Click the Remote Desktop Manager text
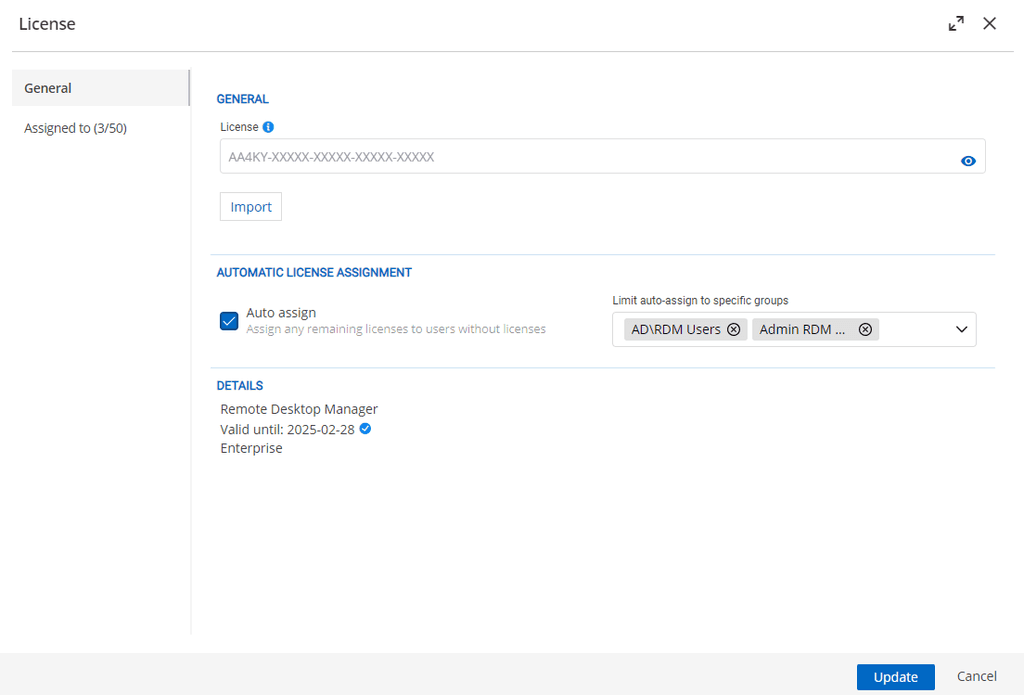This screenshot has width=1024, height=695. tap(299, 409)
